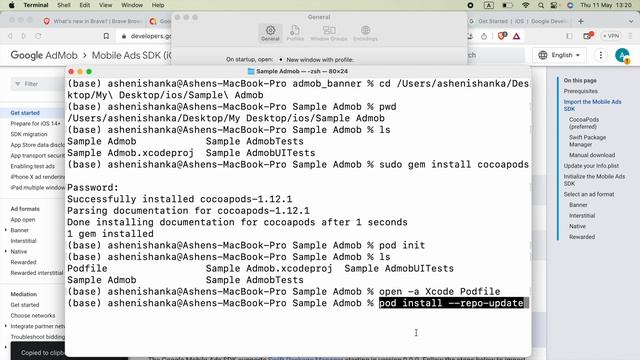
Task: Open Encodings tab in Terminal settings
Action: point(365,33)
